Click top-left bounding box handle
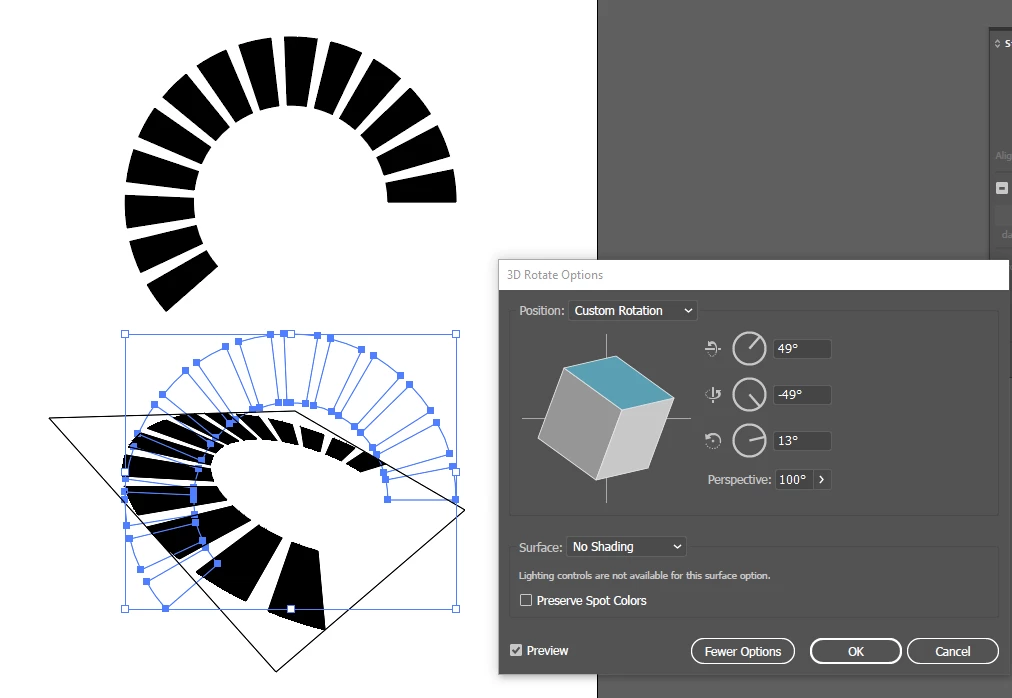 125,334
